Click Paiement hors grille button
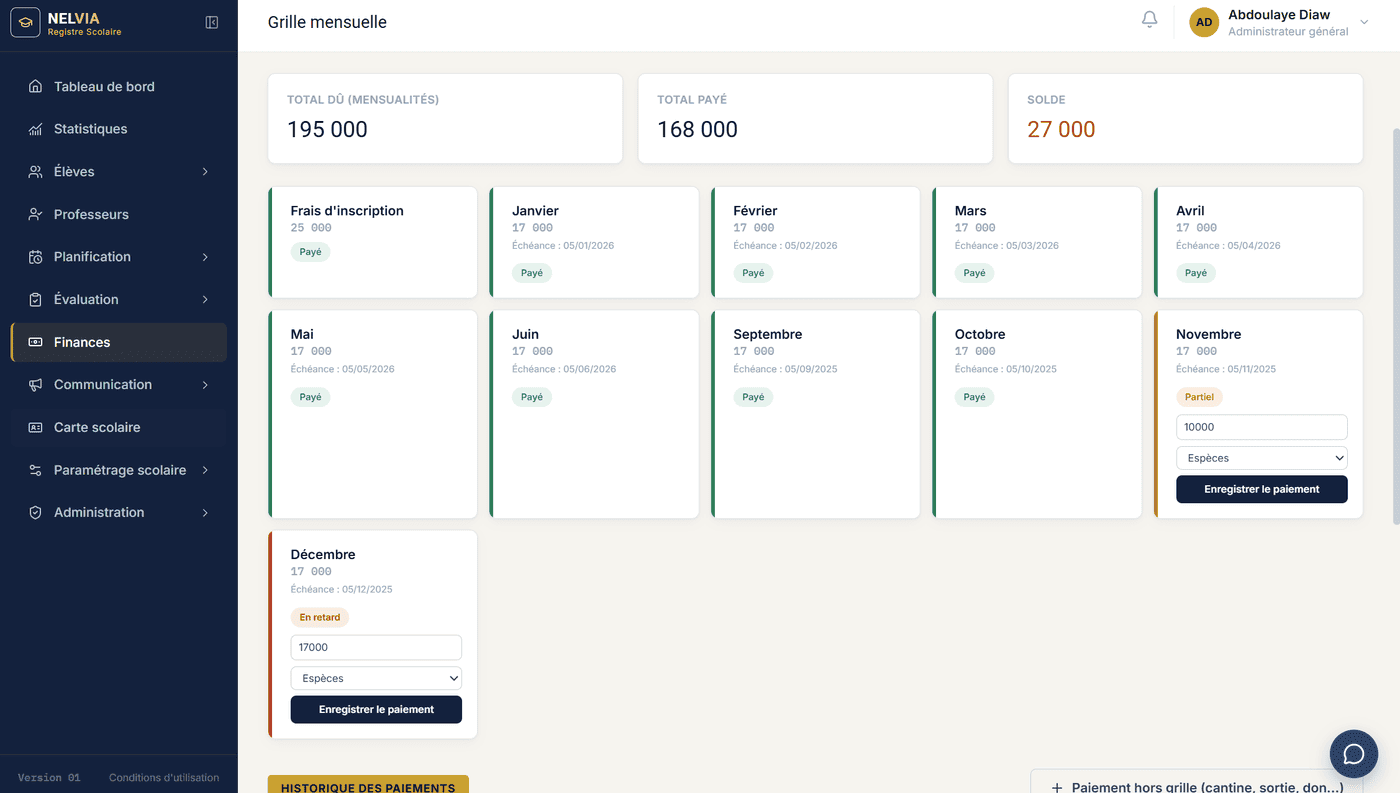This screenshot has width=1400, height=793. pos(1196,781)
